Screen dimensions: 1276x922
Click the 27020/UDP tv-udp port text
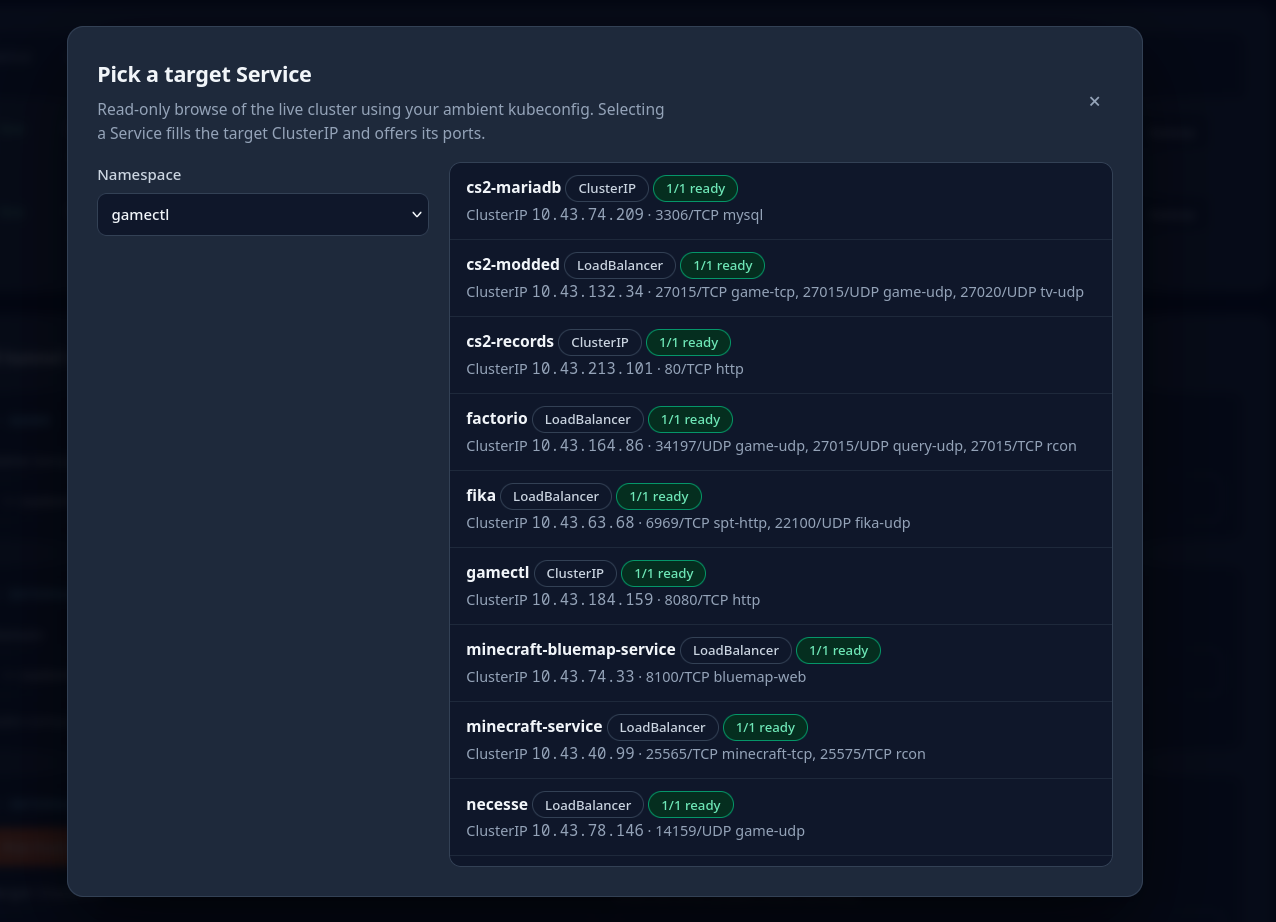1022,292
